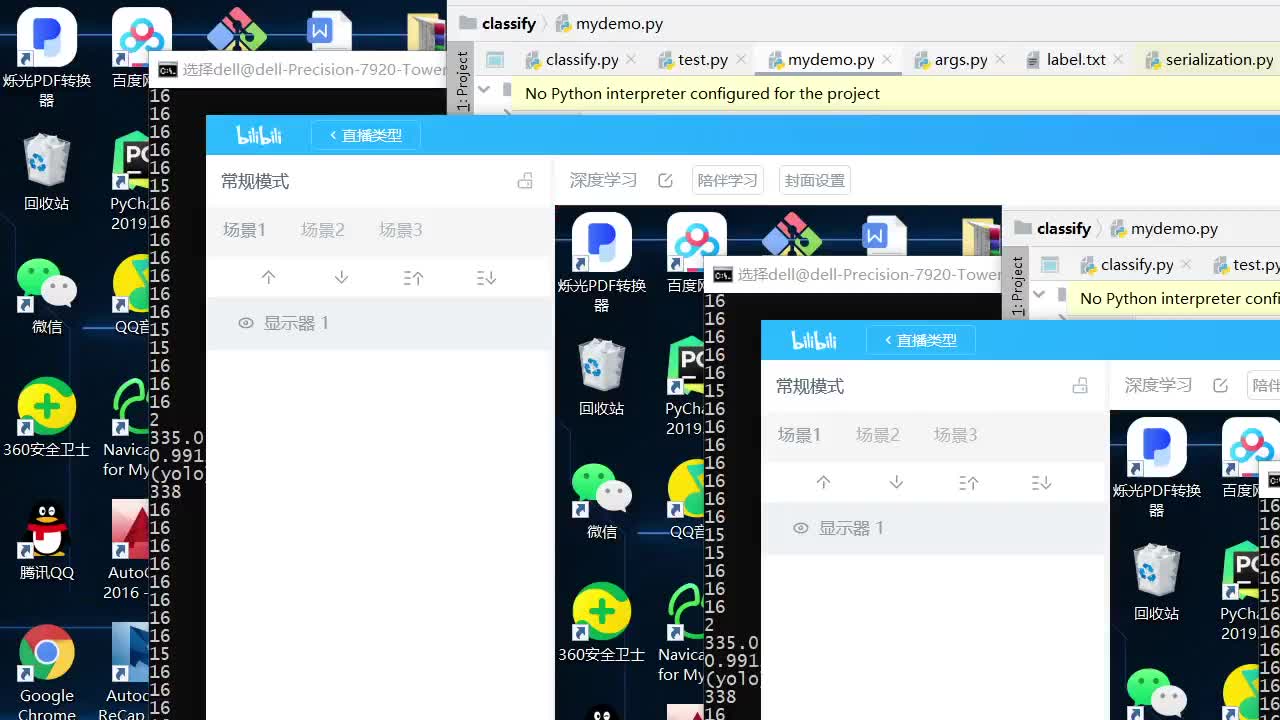The width and height of the screenshot is (1280, 720).
Task: Open outer 直播类型 live-type selector
Action: (366, 135)
